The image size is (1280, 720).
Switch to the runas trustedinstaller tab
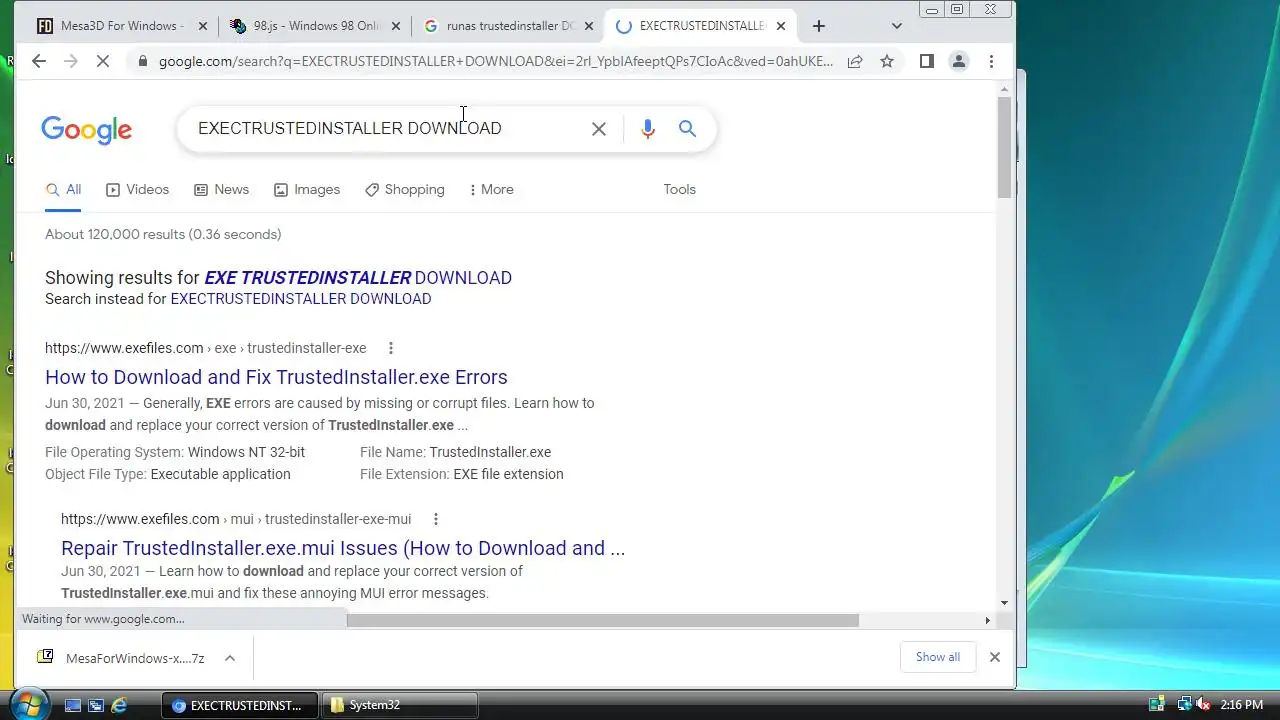click(506, 26)
